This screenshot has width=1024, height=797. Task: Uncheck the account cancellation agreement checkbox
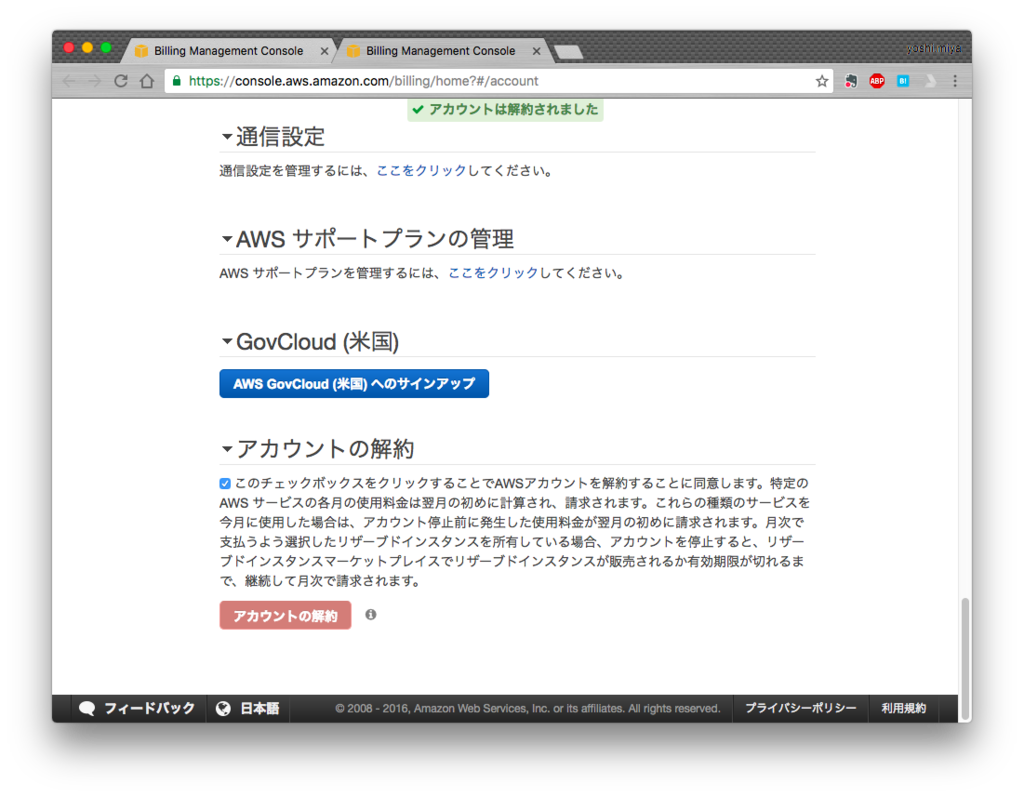(x=225, y=483)
